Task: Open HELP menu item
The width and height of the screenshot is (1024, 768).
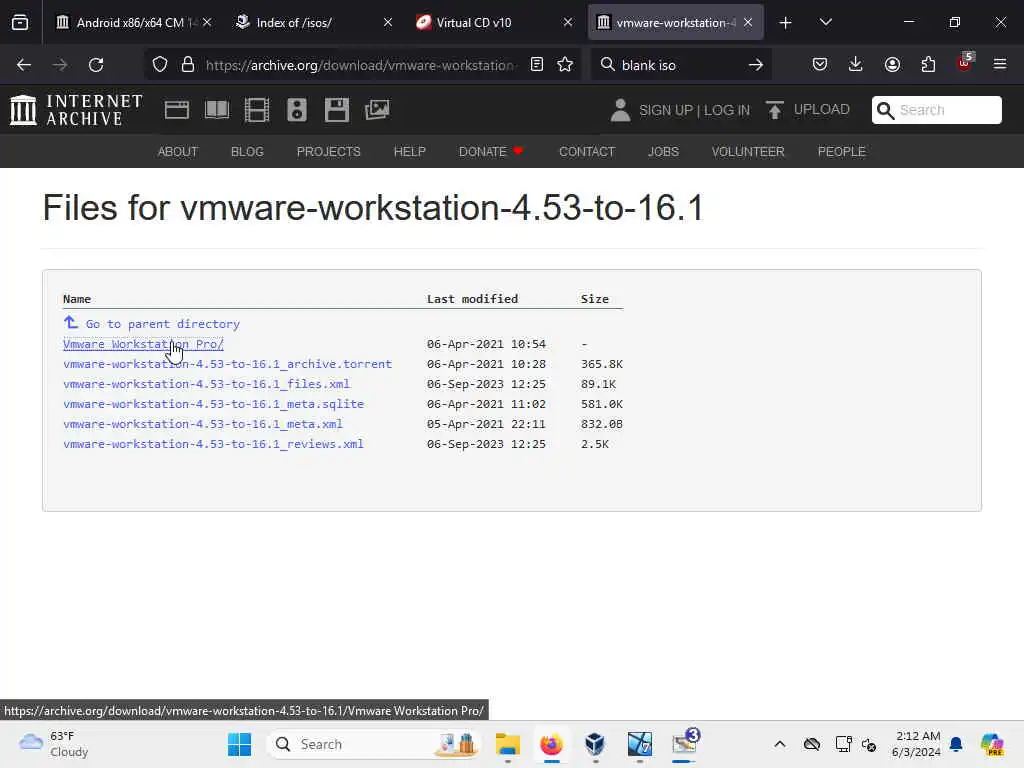Action: (x=409, y=152)
